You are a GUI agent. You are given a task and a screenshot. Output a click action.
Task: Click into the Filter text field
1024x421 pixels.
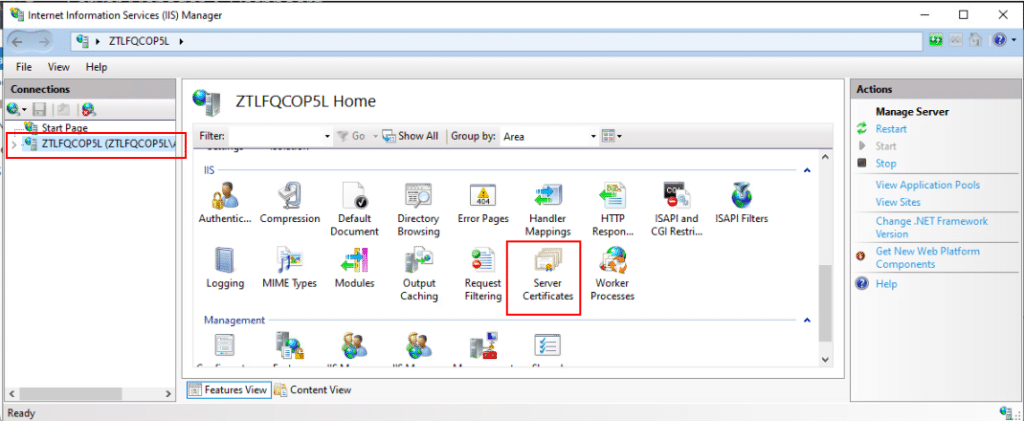(x=276, y=136)
